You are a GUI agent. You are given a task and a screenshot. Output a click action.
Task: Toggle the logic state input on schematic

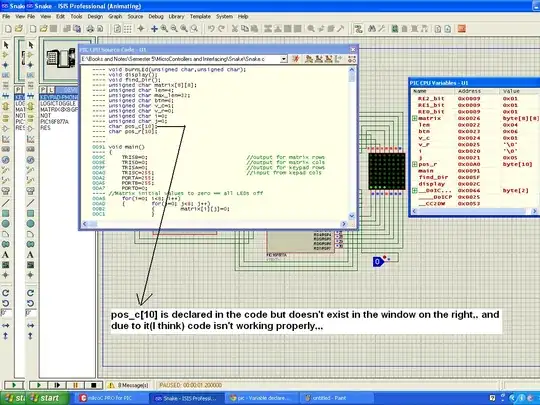[378, 262]
